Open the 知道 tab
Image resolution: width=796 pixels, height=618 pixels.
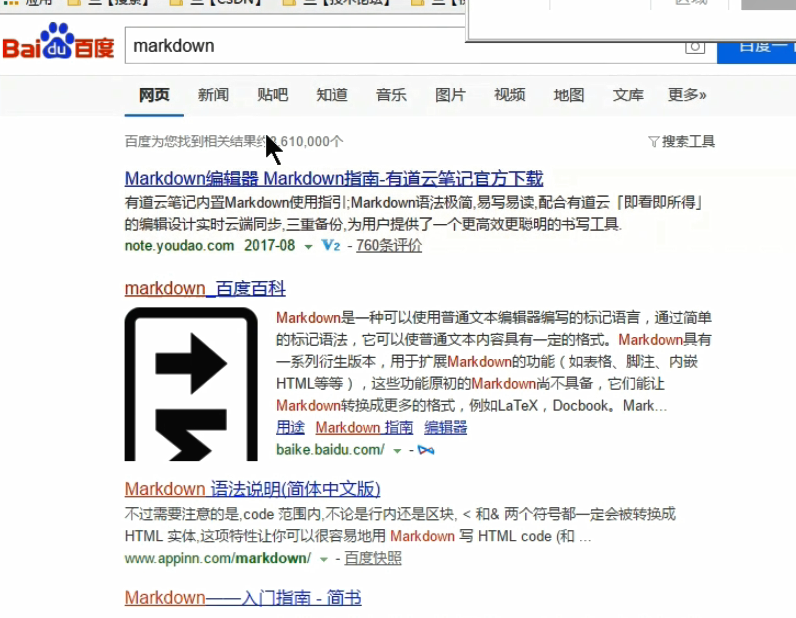tap(332, 95)
